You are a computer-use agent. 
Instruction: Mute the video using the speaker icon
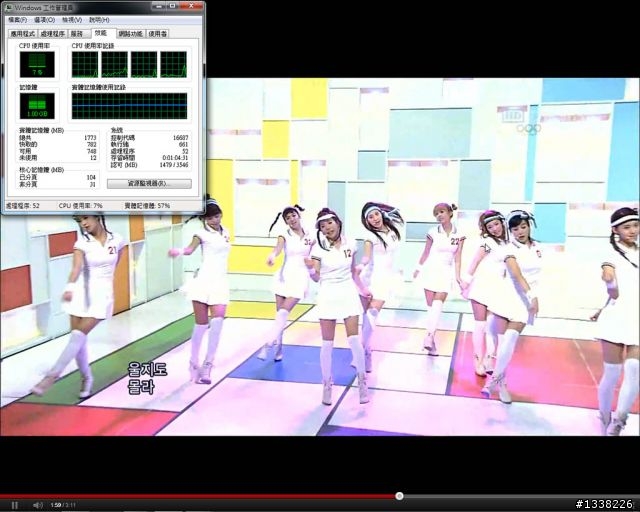[x=38, y=505]
